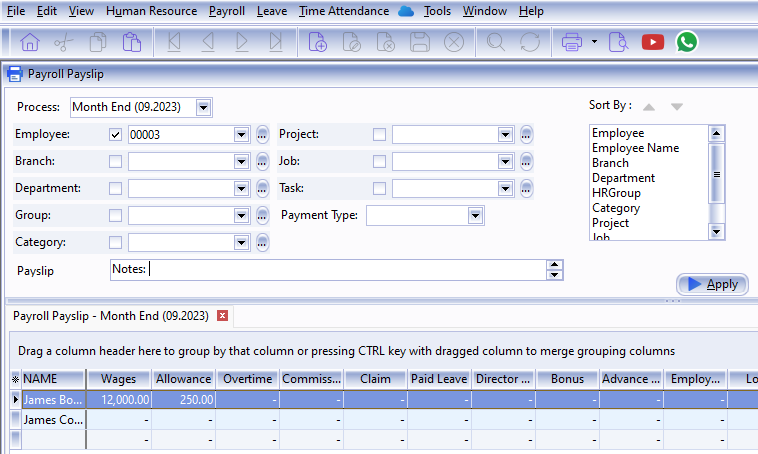Viewport: 758px width, 454px height.
Task: Open the YouTube tutorial icon
Action: (x=653, y=42)
